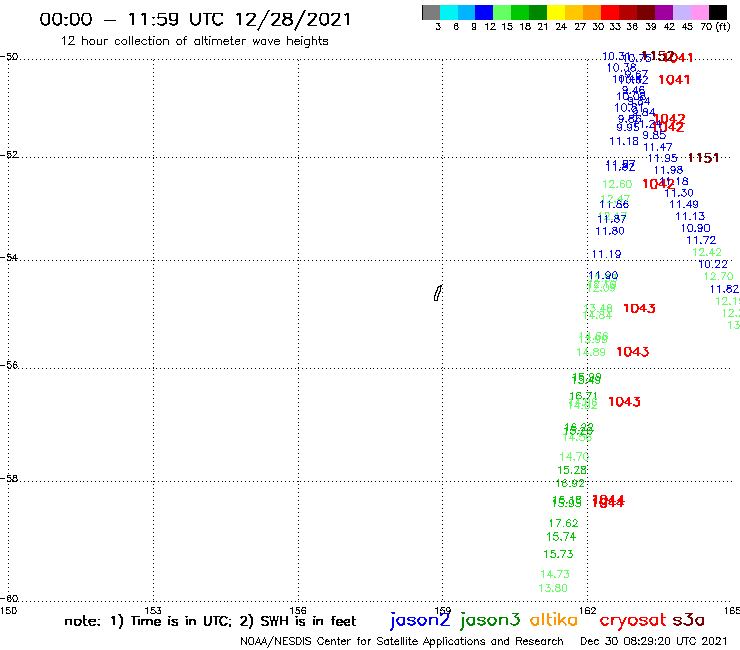The width and height of the screenshot is (740, 650).
Task: Click the -58 latitude axis label
Action: pos(9,478)
